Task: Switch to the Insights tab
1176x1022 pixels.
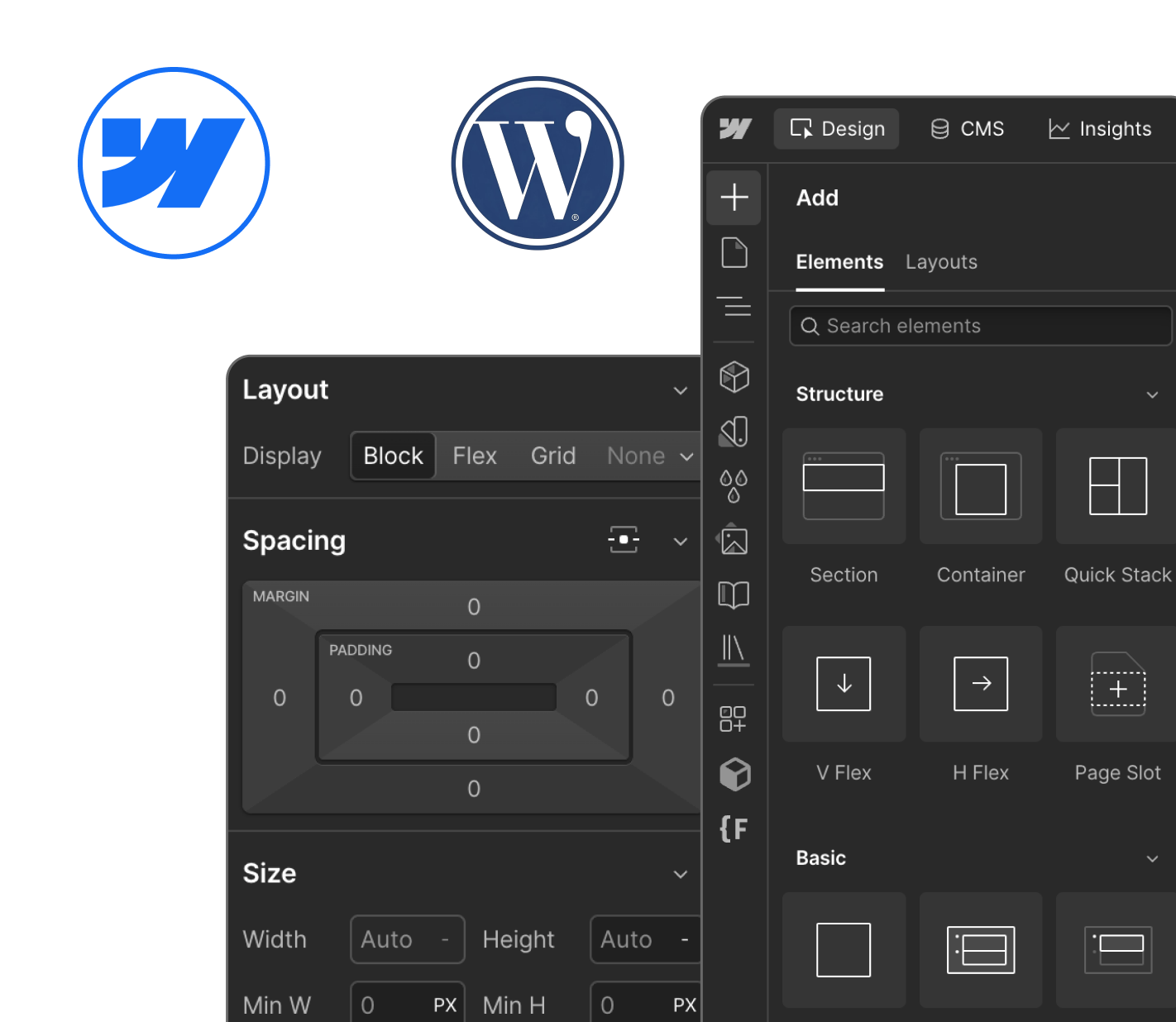Action: point(1100,129)
